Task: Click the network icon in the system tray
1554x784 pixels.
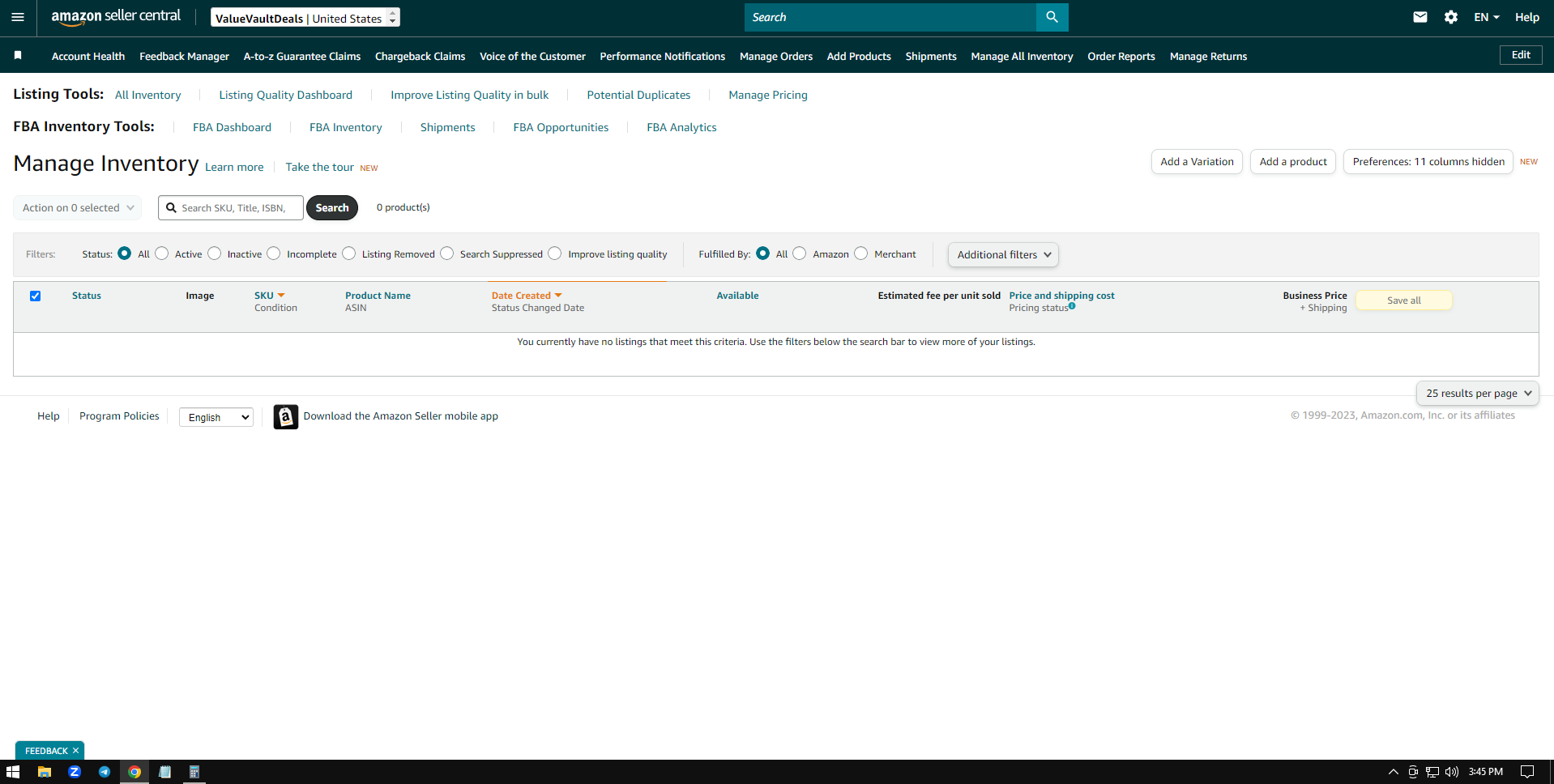Action: [1432, 772]
